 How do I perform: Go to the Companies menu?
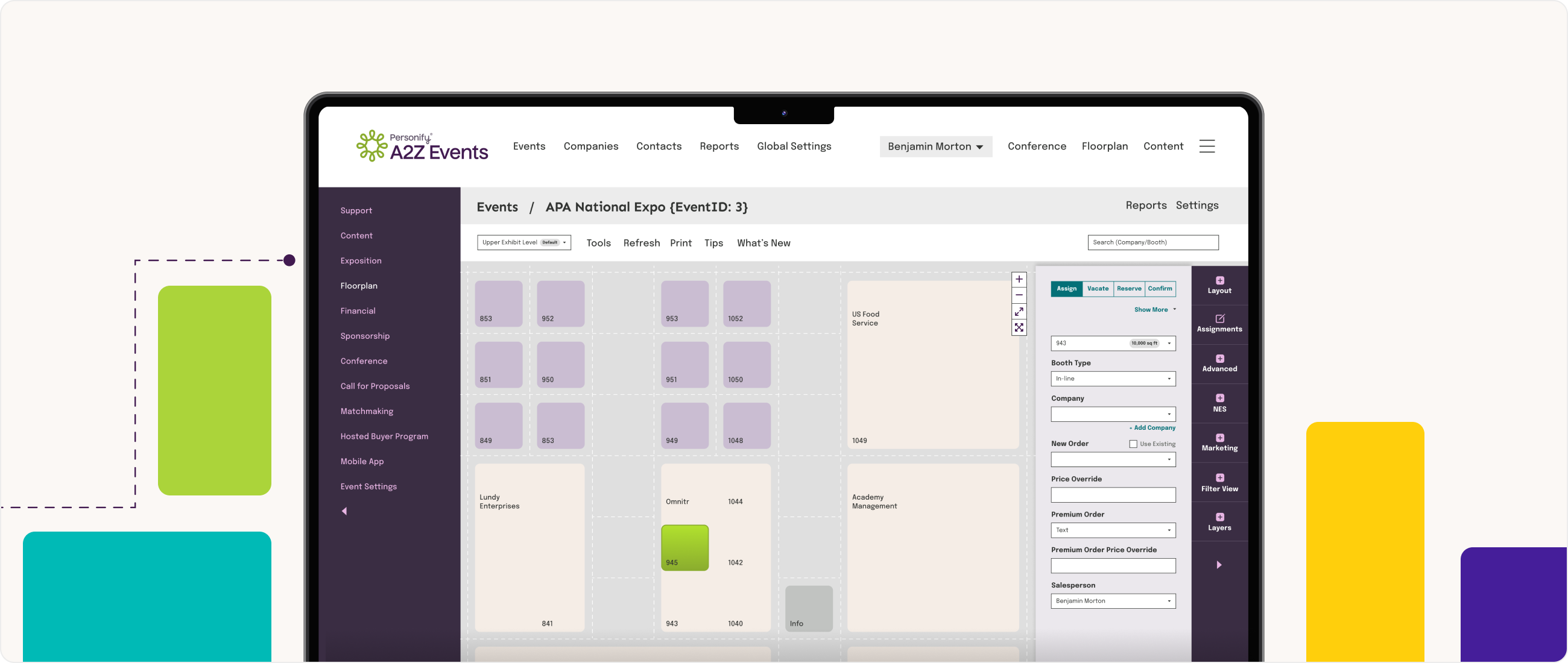pos(590,146)
